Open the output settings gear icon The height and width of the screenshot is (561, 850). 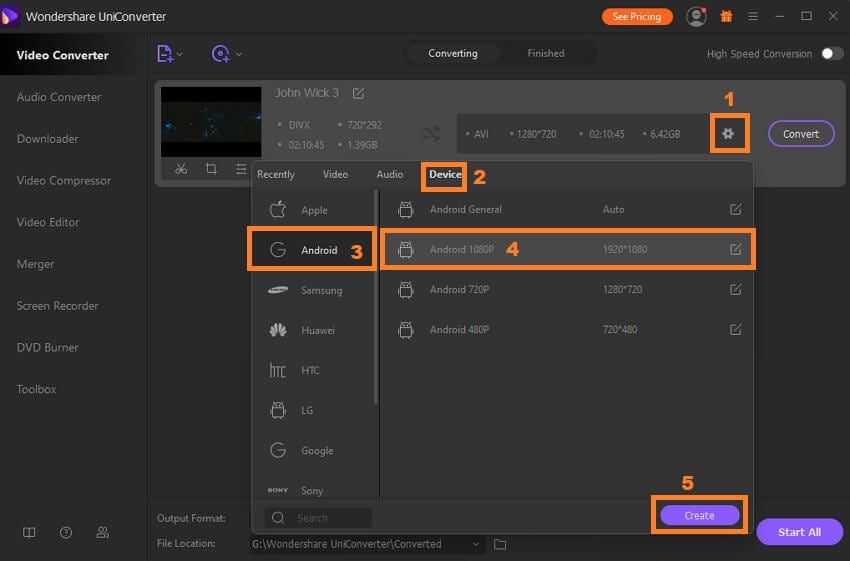click(728, 133)
